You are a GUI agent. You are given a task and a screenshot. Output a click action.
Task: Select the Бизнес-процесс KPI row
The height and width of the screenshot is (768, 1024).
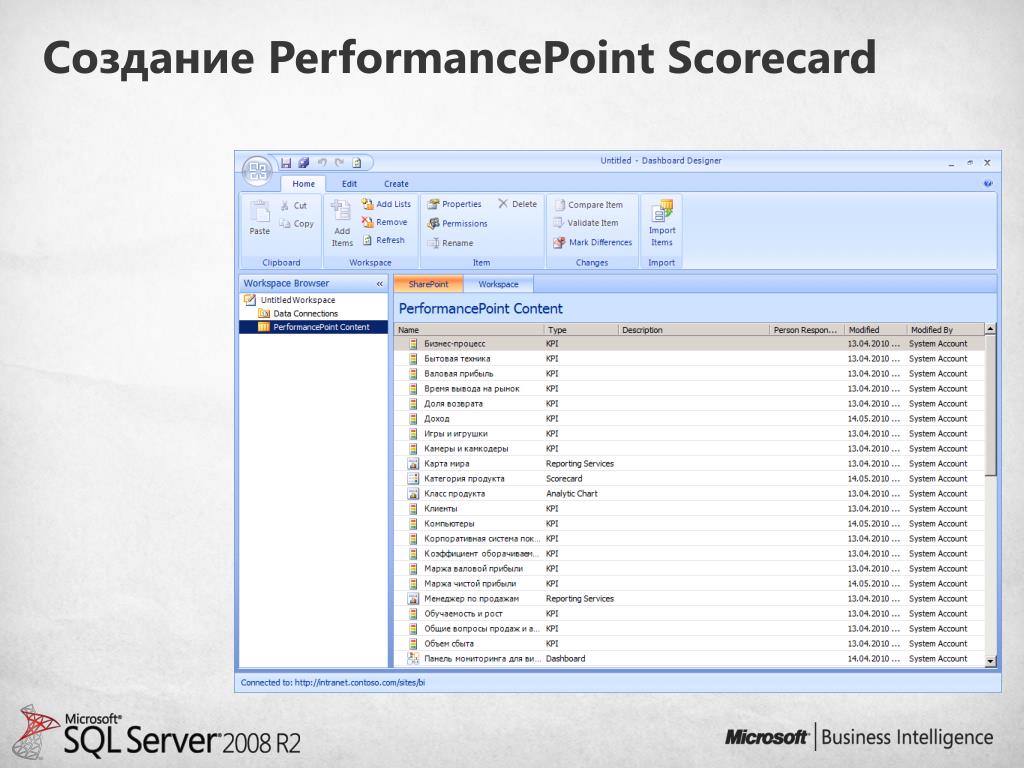(689, 344)
